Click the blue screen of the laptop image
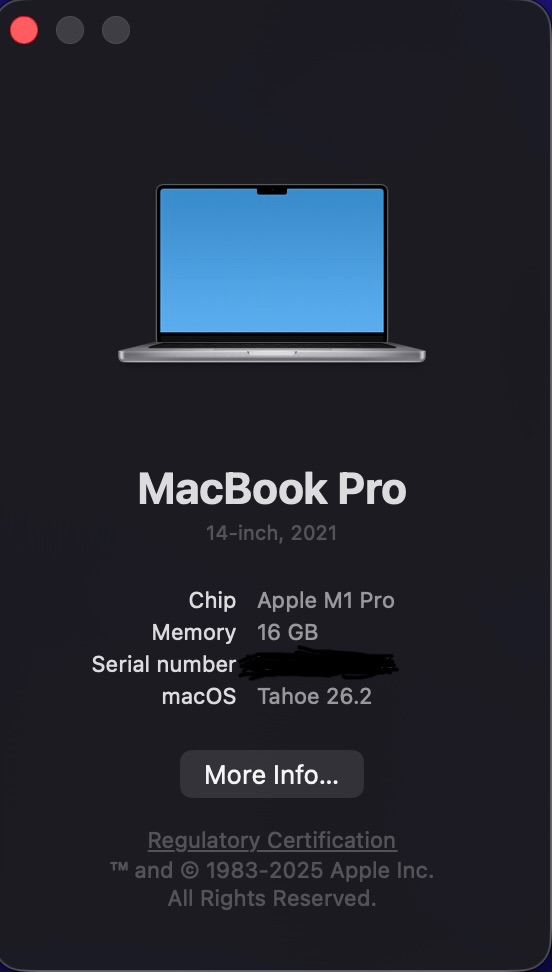The image size is (552, 972). pos(272,260)
